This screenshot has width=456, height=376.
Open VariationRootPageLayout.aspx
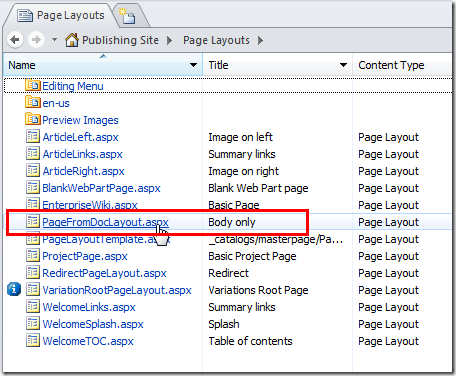[x=117, y=290]
